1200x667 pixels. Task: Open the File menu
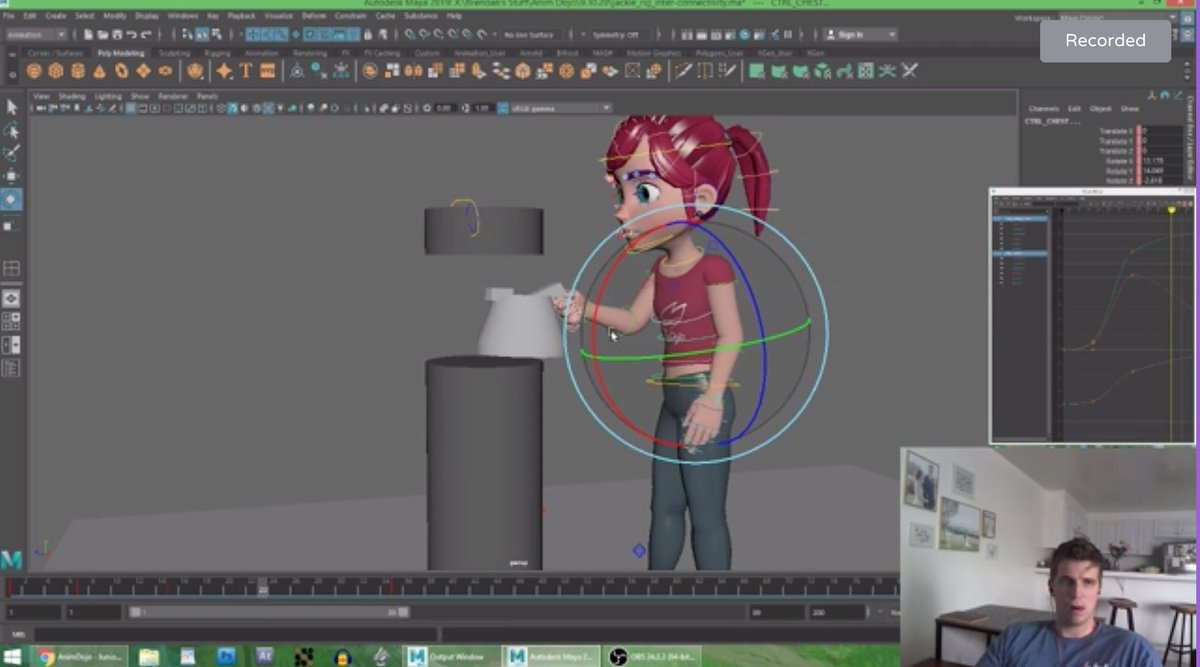tap(8, 17)
